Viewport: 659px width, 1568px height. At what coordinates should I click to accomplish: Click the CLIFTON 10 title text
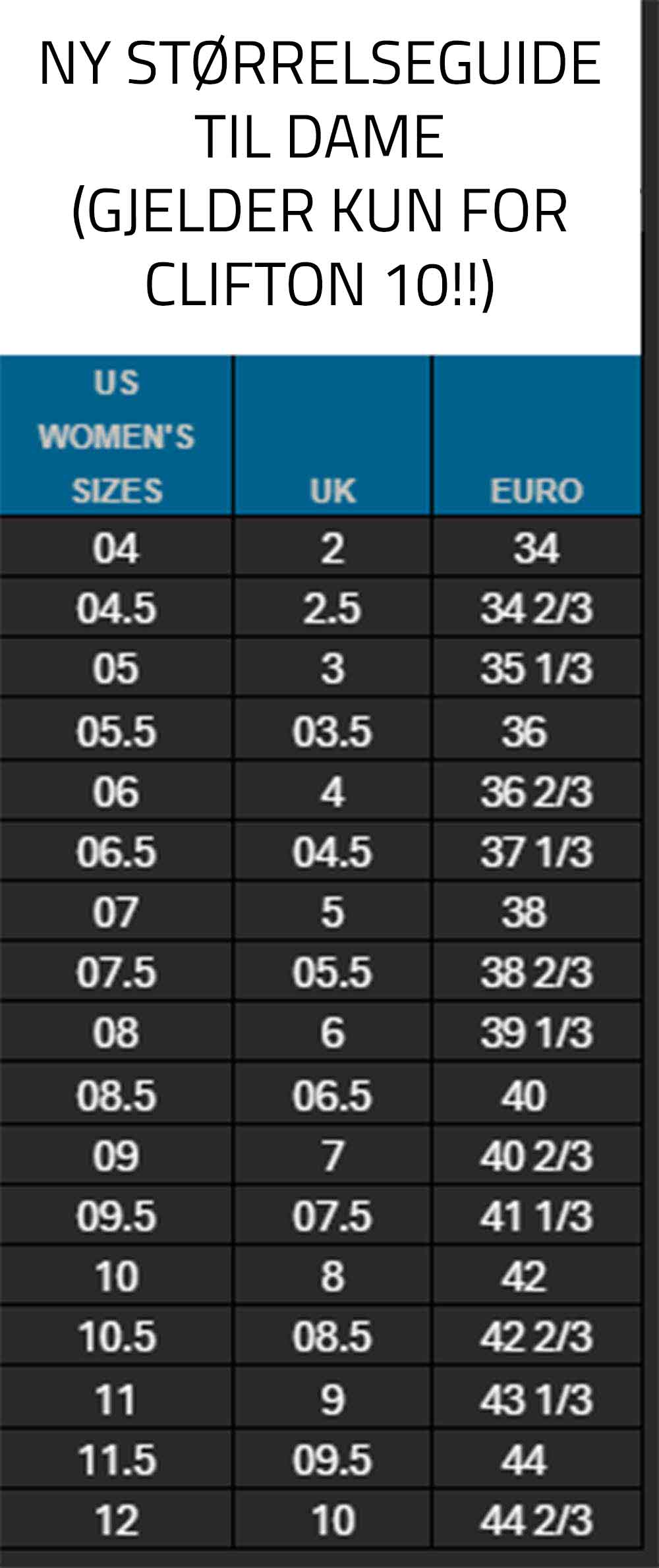point(320,285)
